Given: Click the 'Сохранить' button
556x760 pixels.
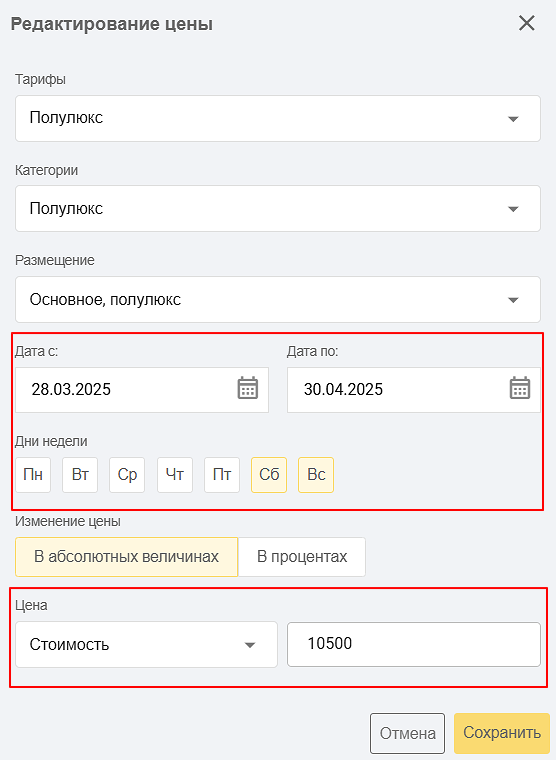Looking at the screenshot, I should pyautogui.click(x=502, y=733).
